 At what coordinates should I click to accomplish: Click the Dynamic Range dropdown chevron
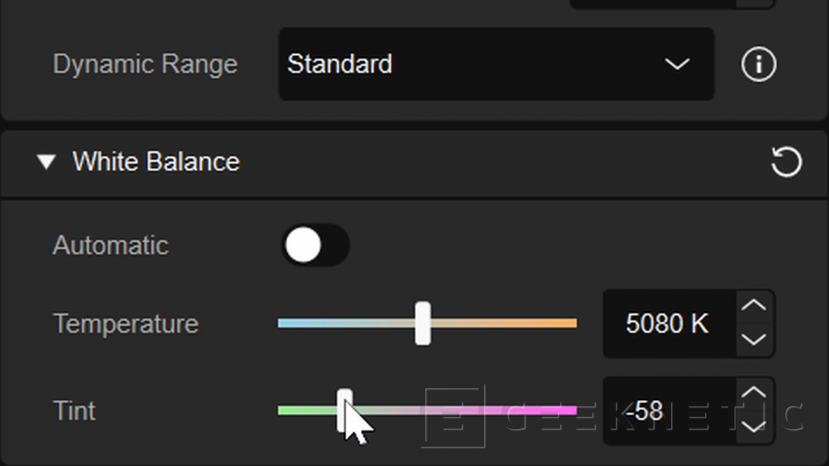[x=677, y=65]
